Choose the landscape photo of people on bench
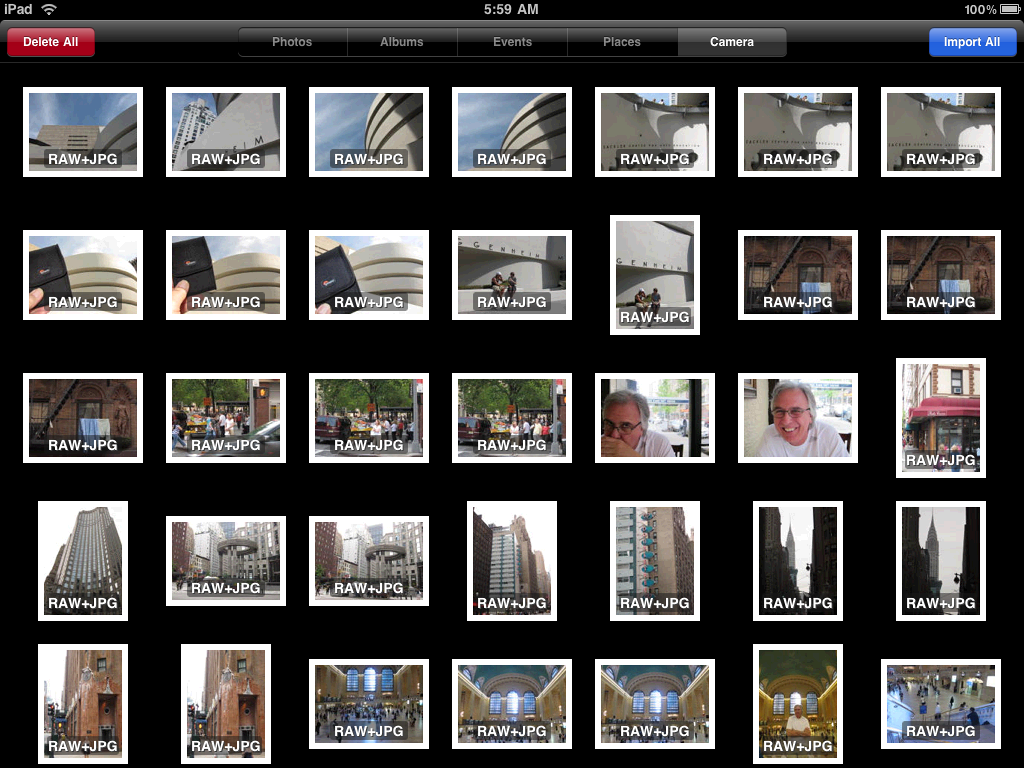The image size is (1024, 768). click(512, 275)
